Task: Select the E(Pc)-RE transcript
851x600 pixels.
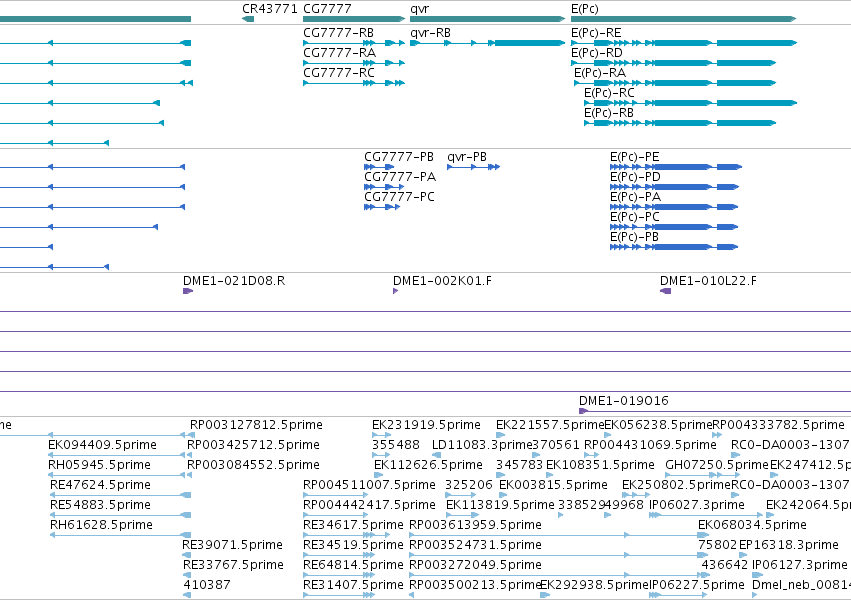Action: [x=684, y=43]
